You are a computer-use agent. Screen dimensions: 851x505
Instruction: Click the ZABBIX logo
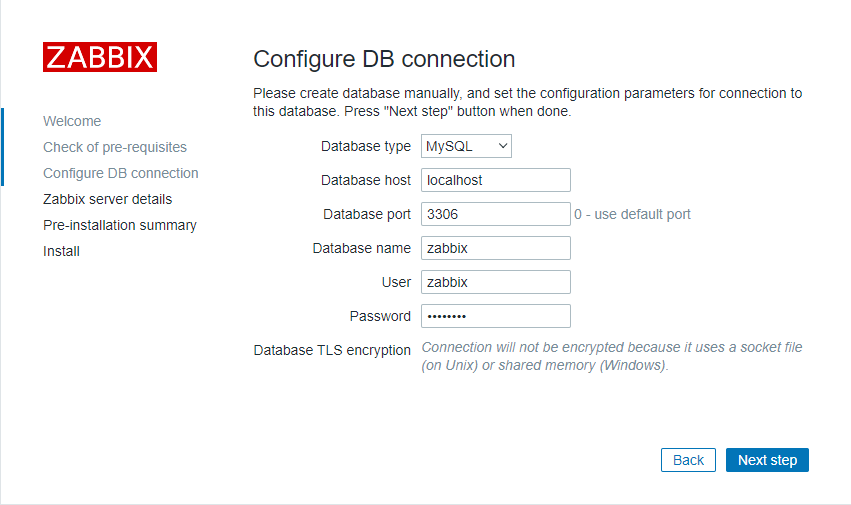point(100,57)
